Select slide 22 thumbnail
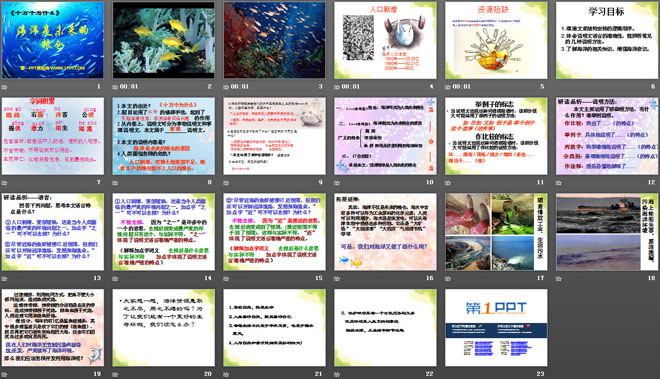This screenshot has height=379, width=660. (x=386, y=328)
